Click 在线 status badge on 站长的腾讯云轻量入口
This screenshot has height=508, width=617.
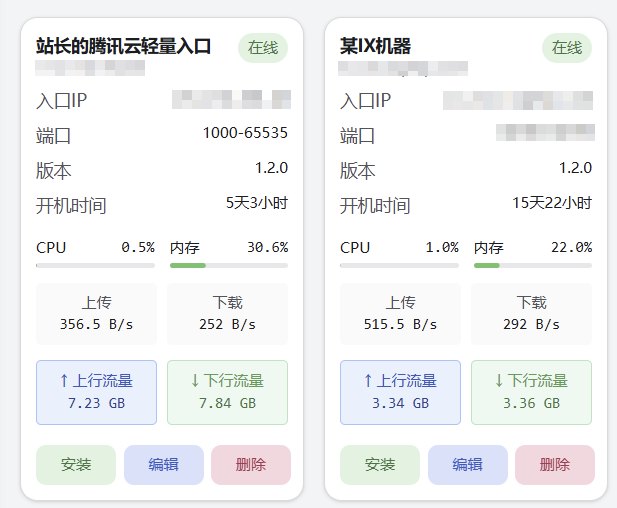coord(263,48)
